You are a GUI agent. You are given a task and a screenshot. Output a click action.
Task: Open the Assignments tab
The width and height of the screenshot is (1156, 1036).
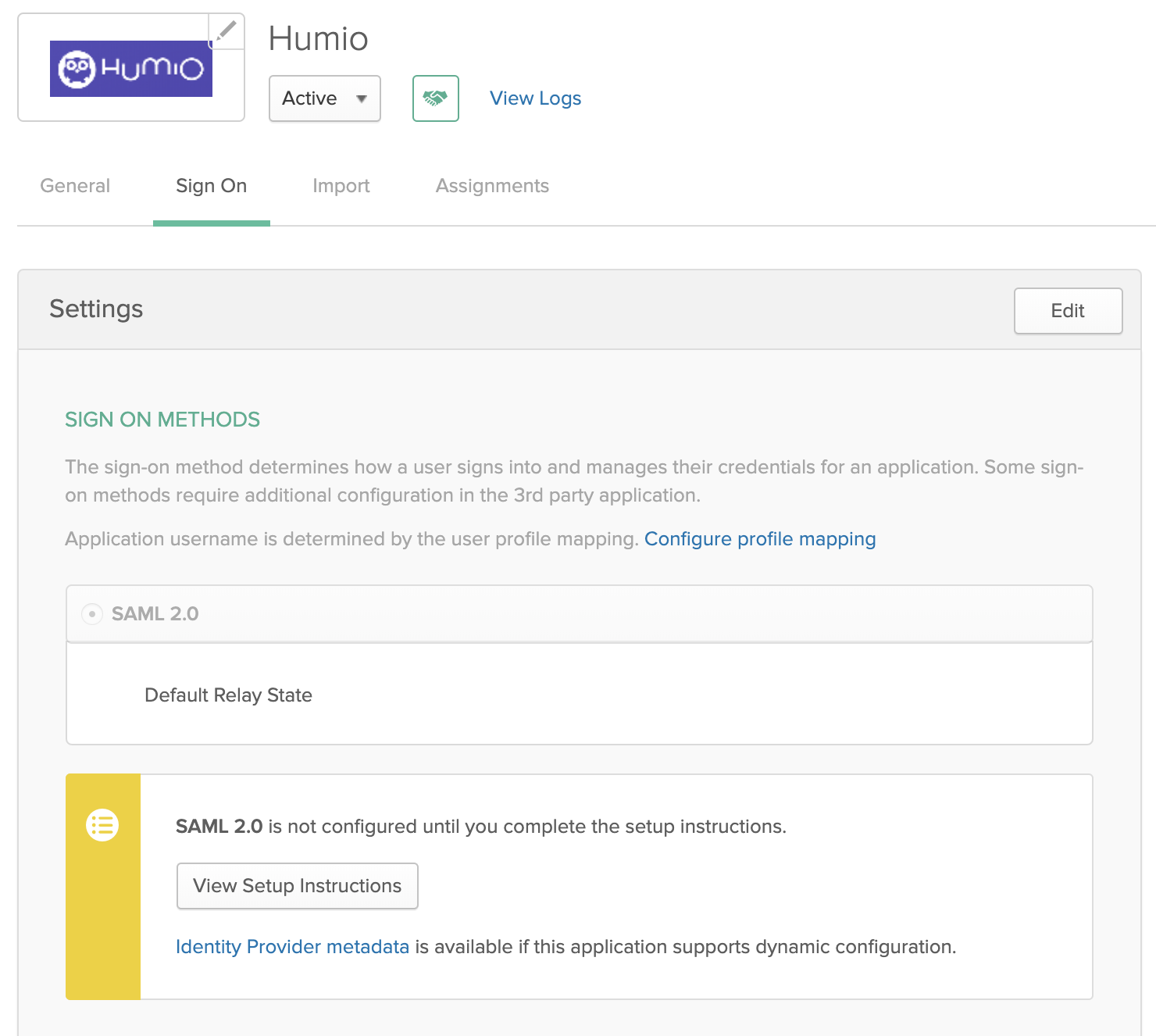tap(492, 186)
